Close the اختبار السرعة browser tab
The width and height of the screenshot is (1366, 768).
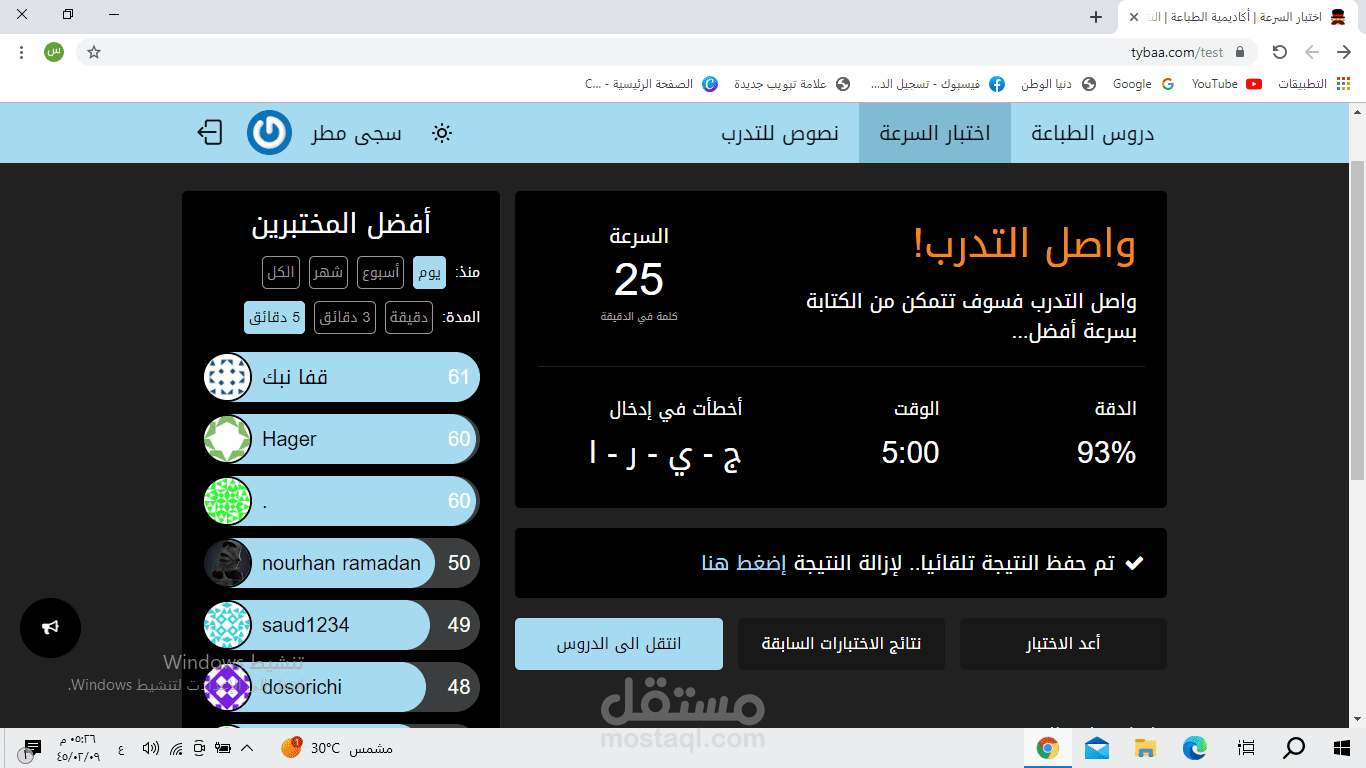point(1135,17)
